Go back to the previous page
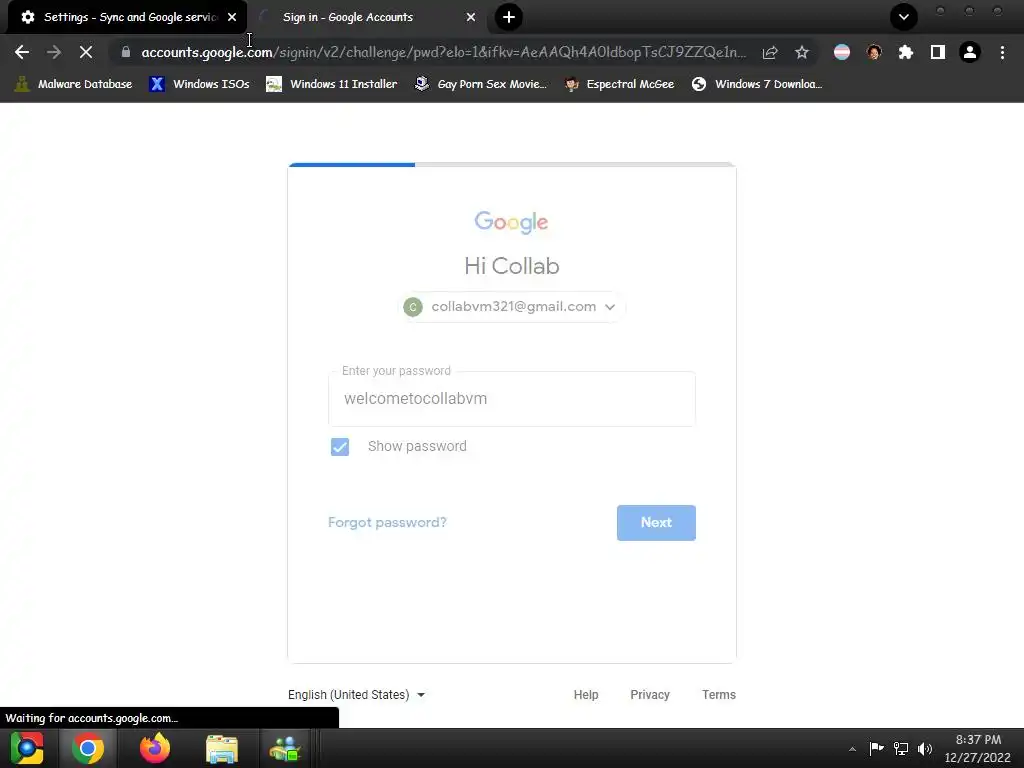The width and height of the screenshot is (1024, 768). coord(22,52)
